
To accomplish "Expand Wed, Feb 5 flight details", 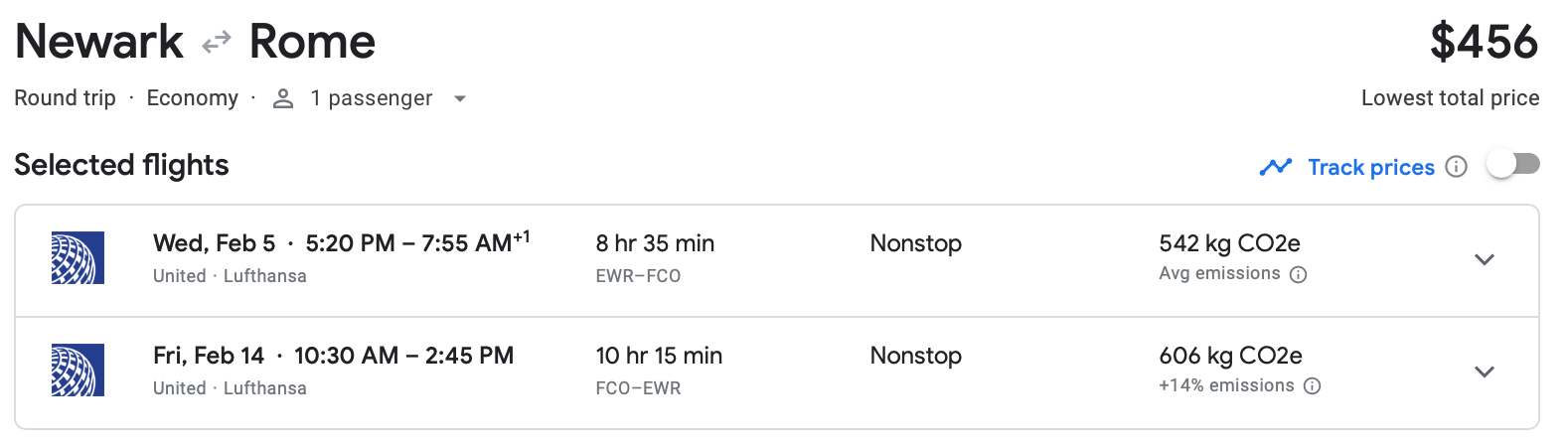I will tap(1484, 260).
